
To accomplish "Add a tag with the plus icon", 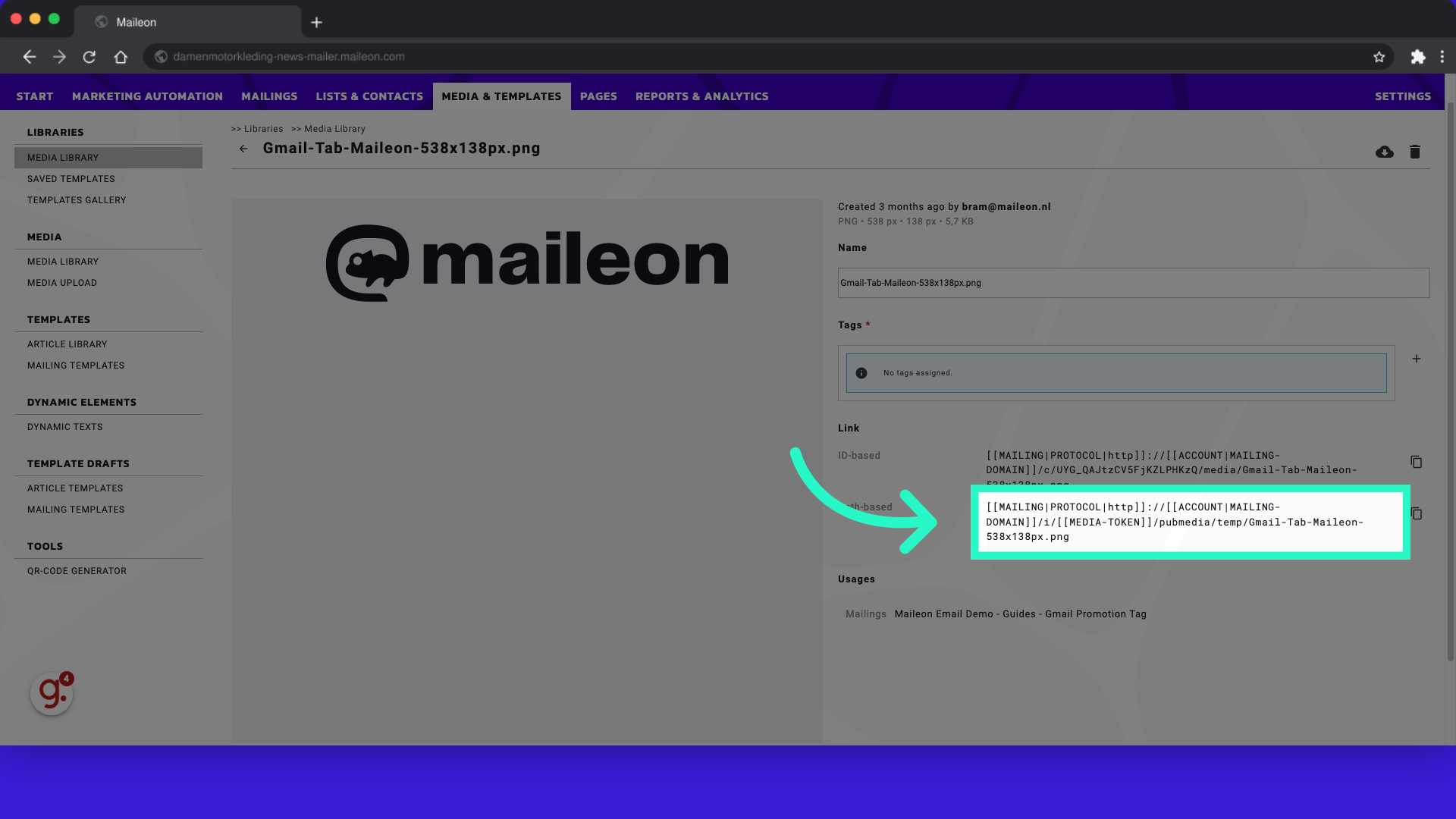I will [1416, 359].
